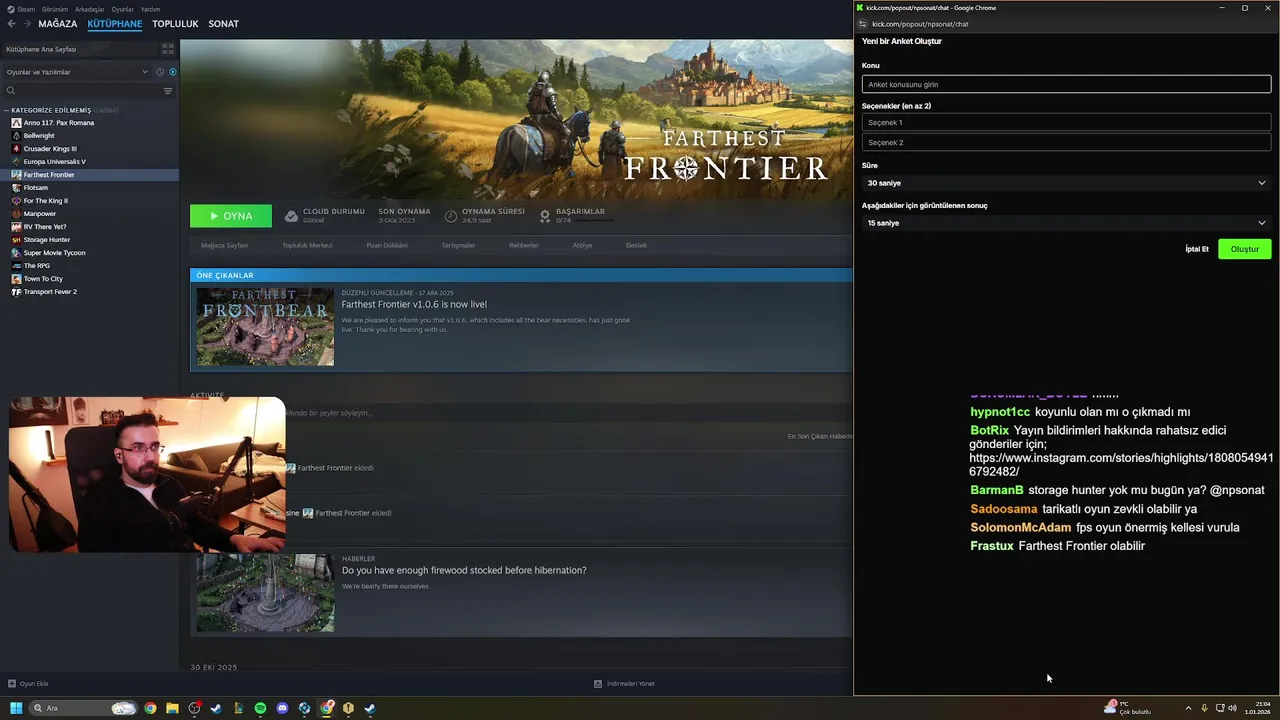
Task: Open Mağaza Sayfası game tab
Action: (x=224, y=245)
